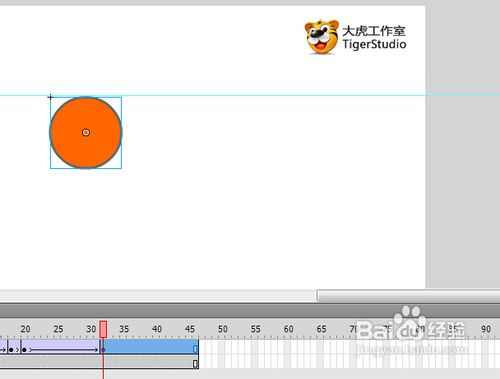This screenshot has height=379, width=500.
Task: Select the keyframe just before frame 20
Action: click(x=11, y=350)
